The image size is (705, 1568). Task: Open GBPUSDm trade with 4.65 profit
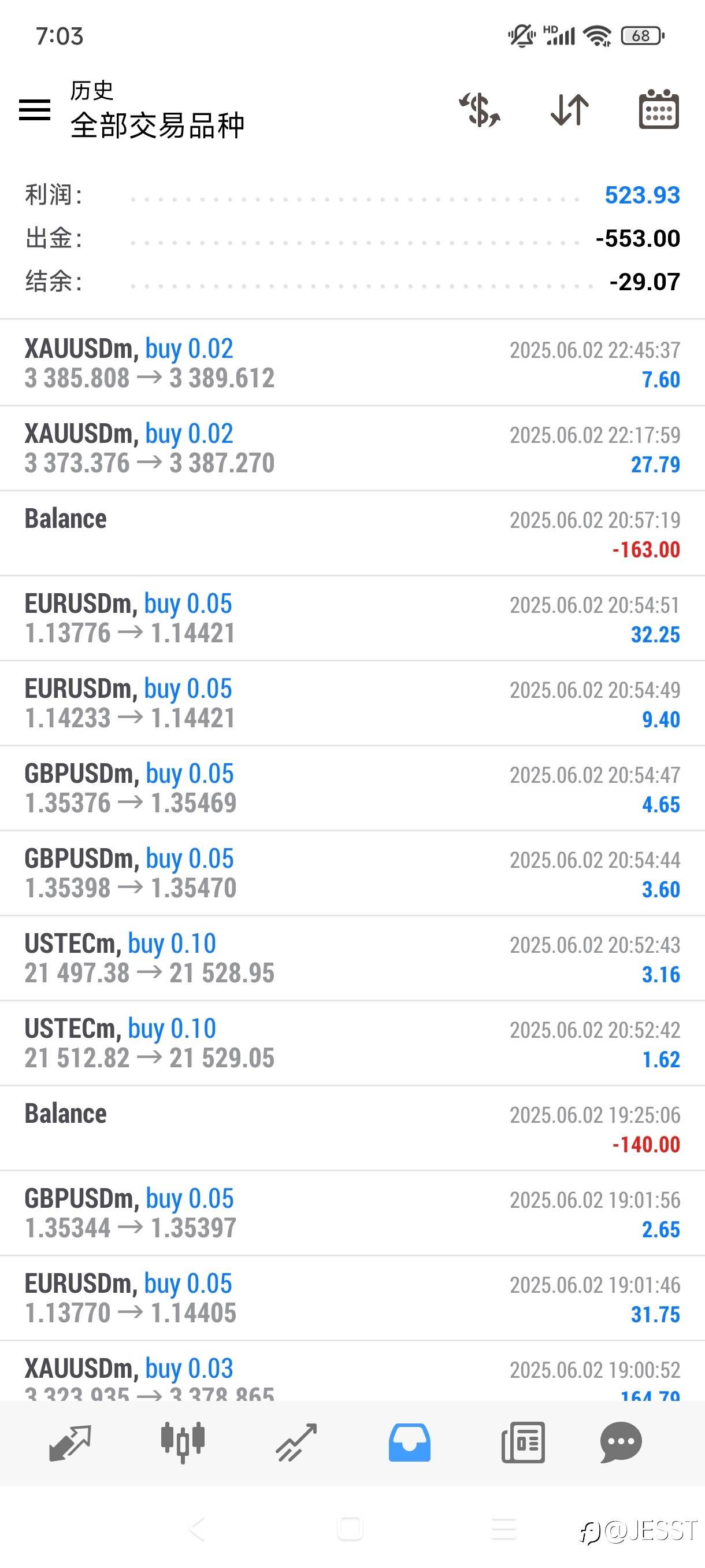pyautogui.click(x=352, y=788)
